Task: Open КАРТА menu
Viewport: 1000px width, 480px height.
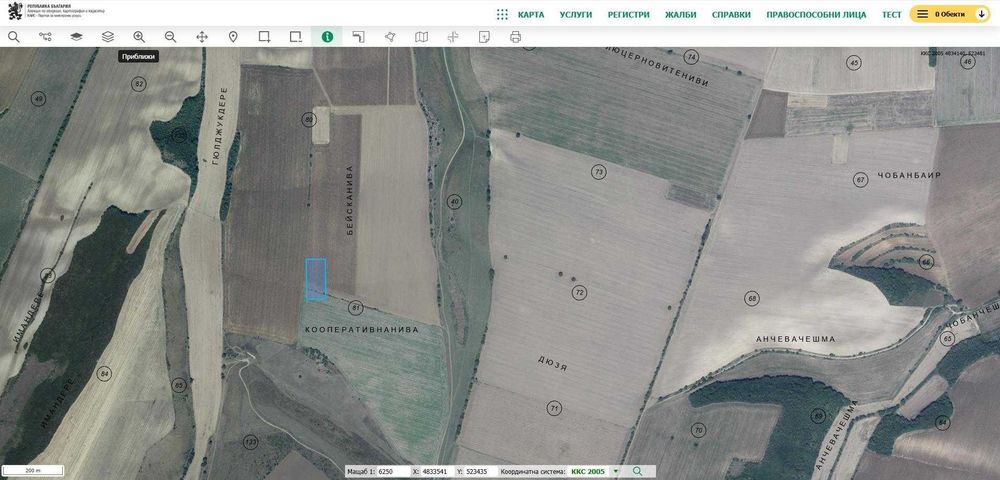Action: point(531,15)
